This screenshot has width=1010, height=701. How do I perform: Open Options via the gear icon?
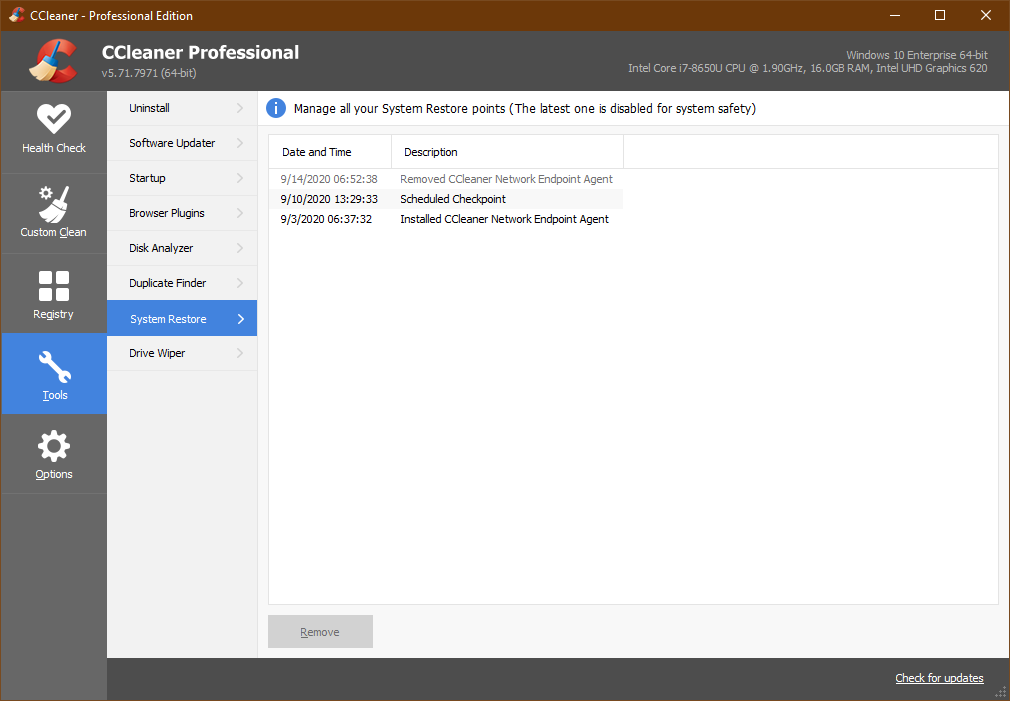tap(54, 447)
